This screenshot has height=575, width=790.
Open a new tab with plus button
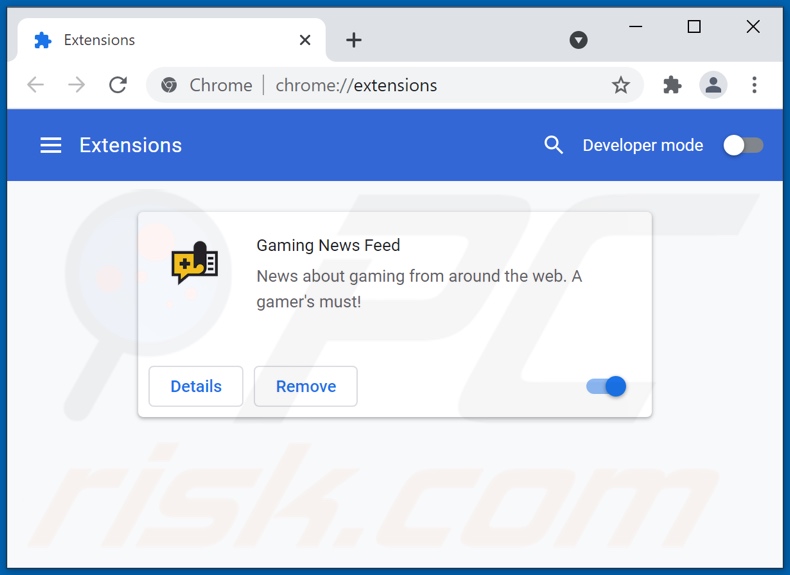click(x=354, y=40)
